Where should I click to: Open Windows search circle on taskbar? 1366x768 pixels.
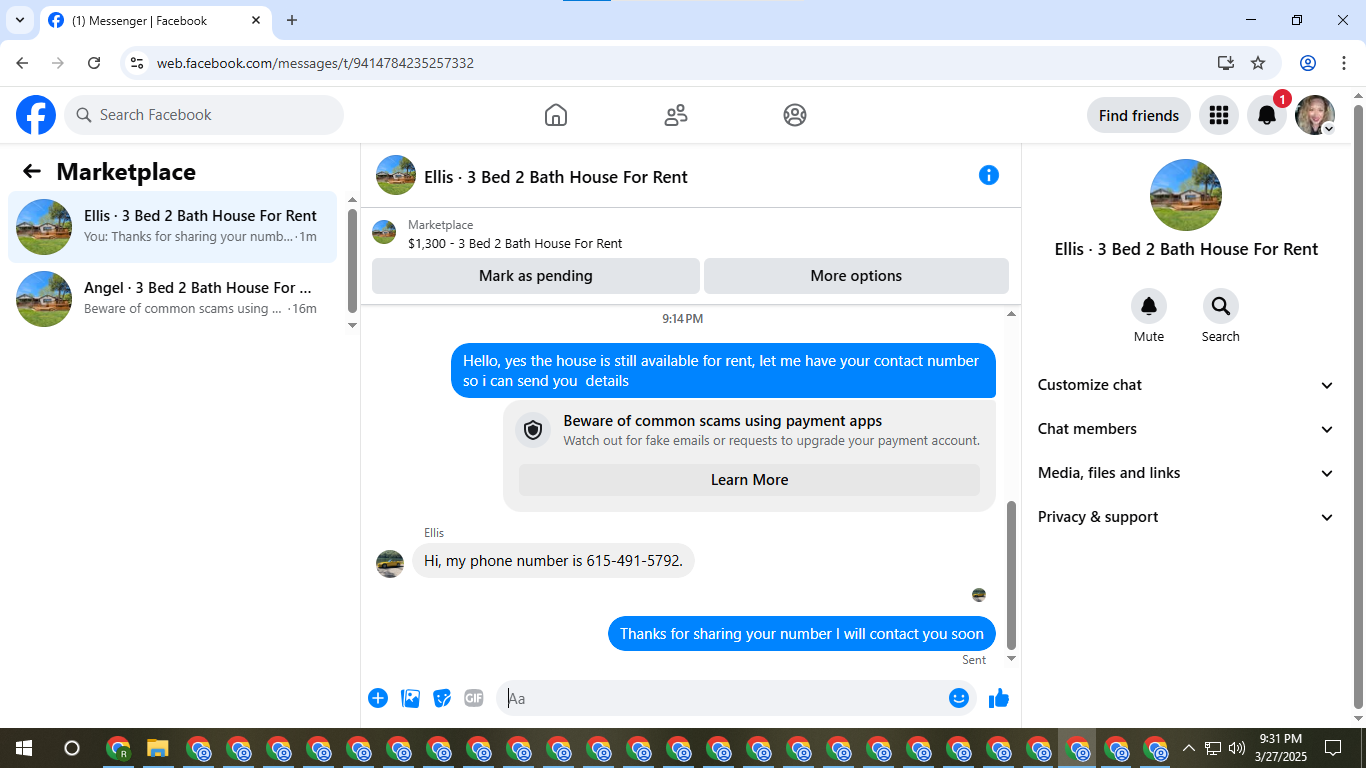point(72,747)
